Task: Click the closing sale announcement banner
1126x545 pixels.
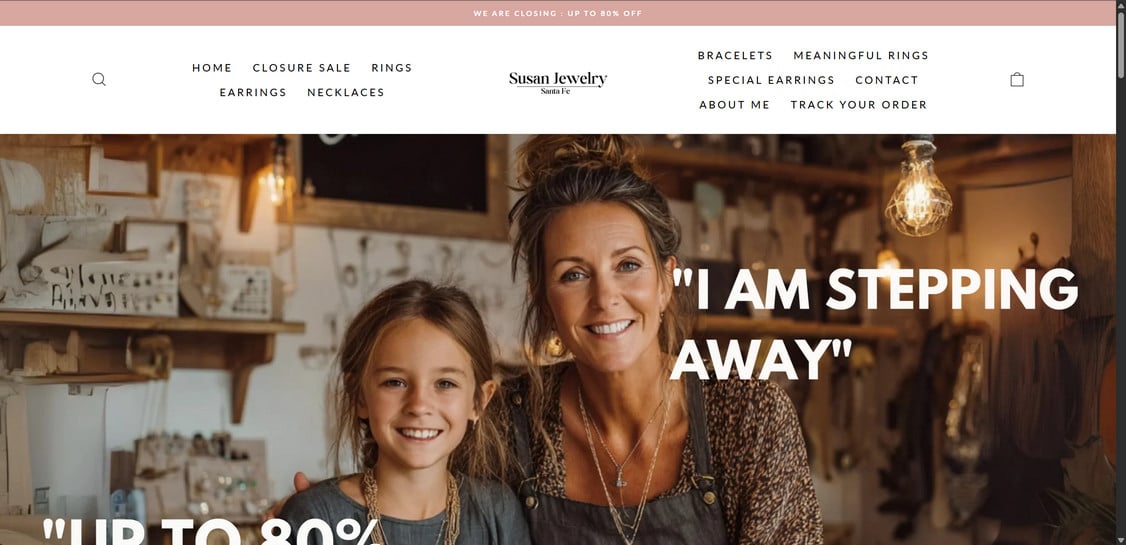Action: [558, 13]
